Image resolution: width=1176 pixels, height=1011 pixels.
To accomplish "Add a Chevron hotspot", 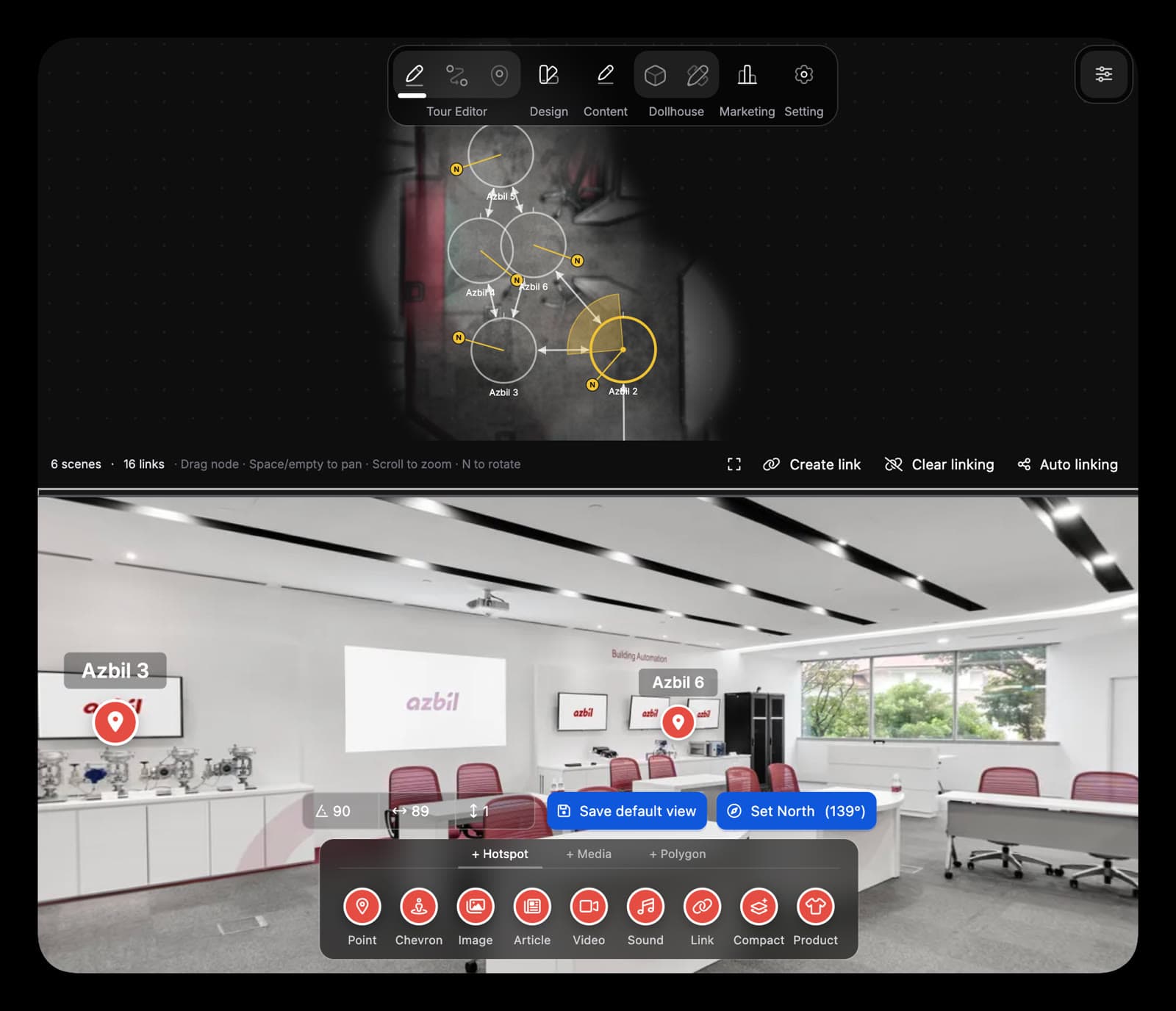I will pos(418,907).
